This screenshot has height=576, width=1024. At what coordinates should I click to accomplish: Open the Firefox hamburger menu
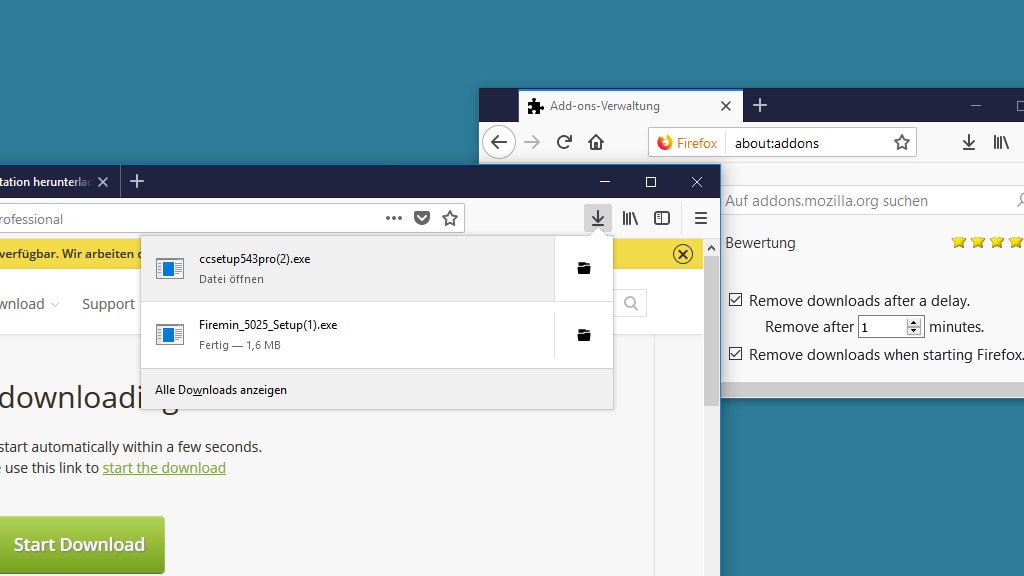[x=701, y=218]
